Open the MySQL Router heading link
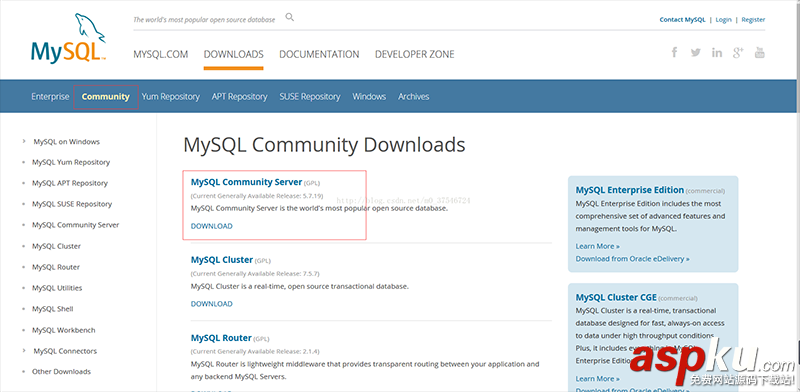 [x=221, y=338]
